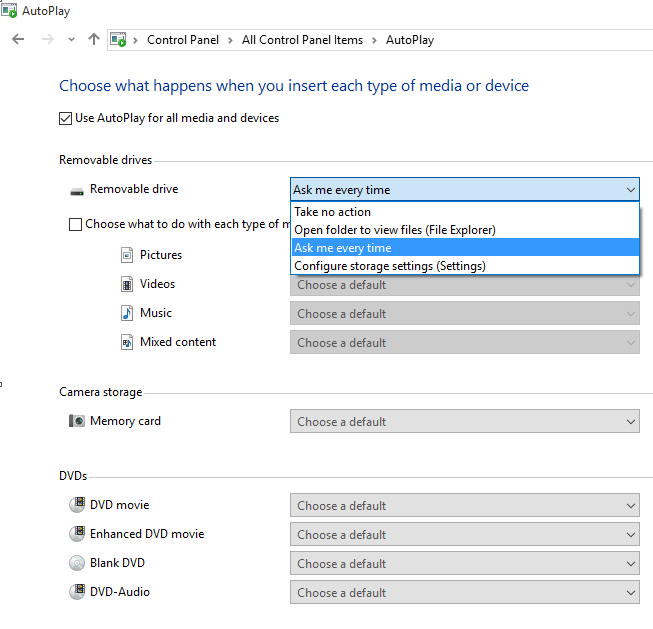Navigate to All Control Panel Items
This screenshot has height=629, width=653.
click(x=302, y=40)
